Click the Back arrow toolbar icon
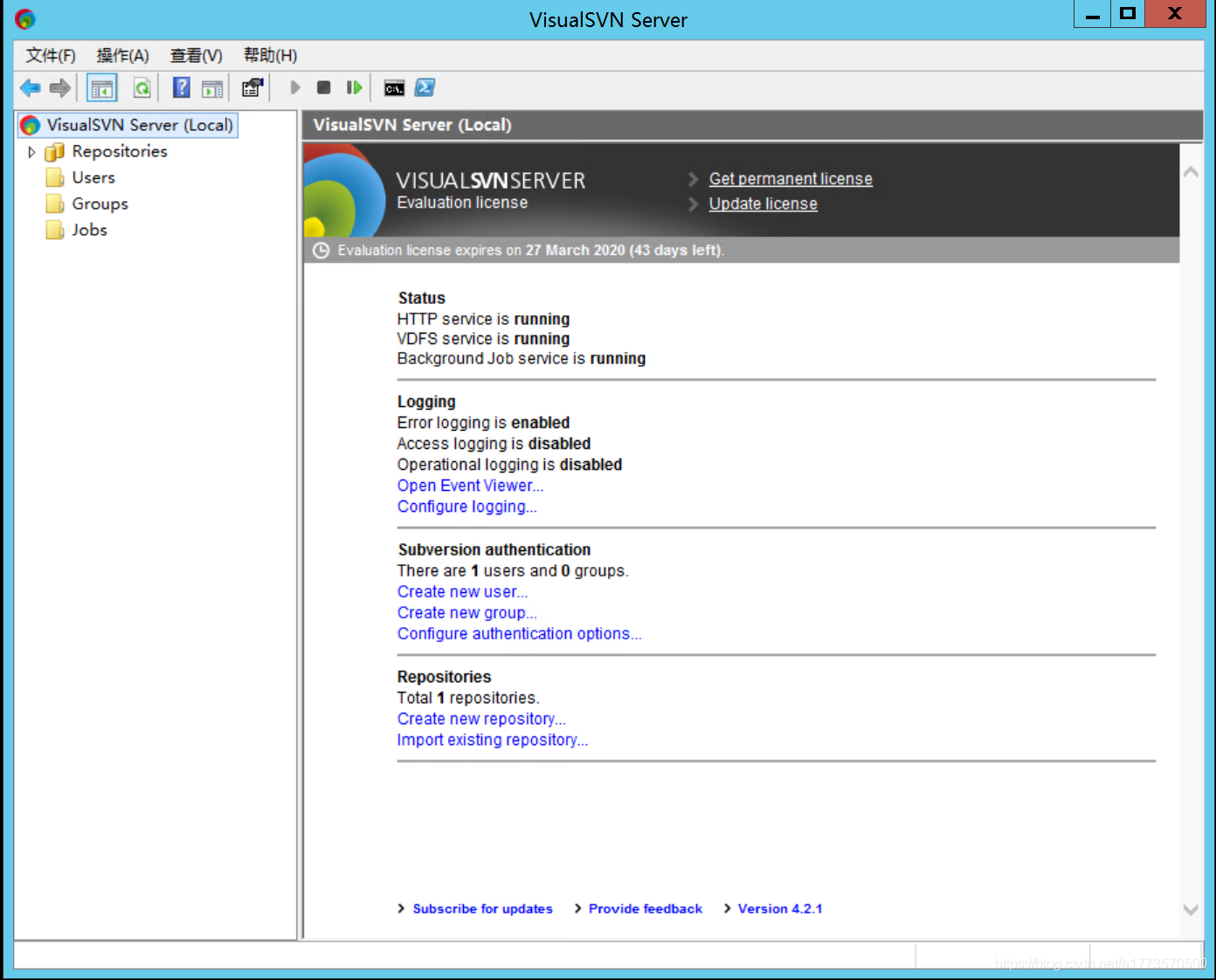The height and width of the screenshot is (980, 1216). coord(31,87)
